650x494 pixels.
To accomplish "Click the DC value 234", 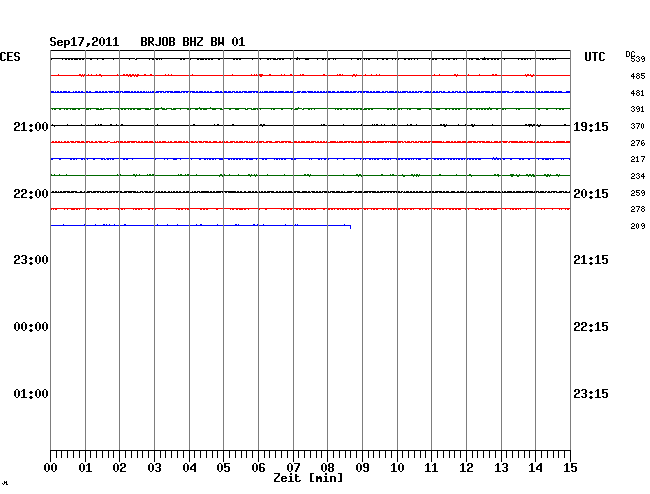I will (638, 176).
